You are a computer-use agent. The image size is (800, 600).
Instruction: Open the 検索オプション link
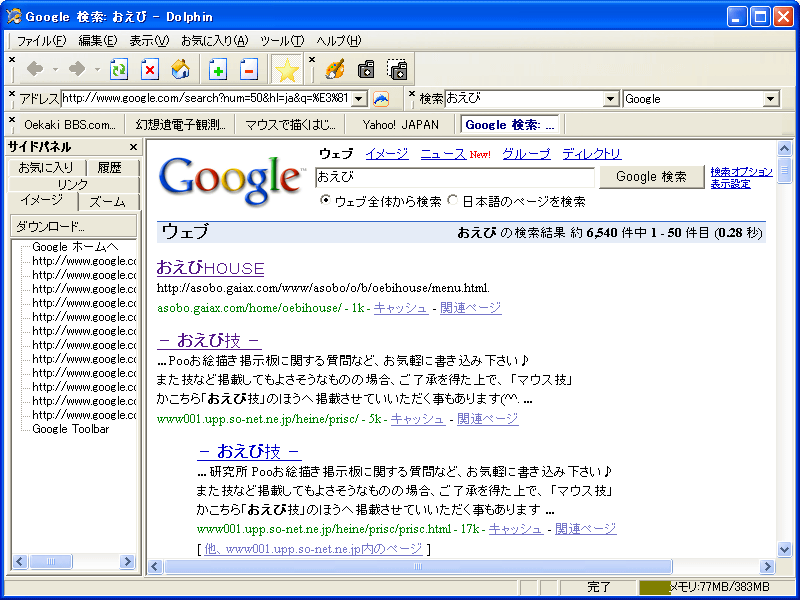pyautogui.click(x=741, y=171)
